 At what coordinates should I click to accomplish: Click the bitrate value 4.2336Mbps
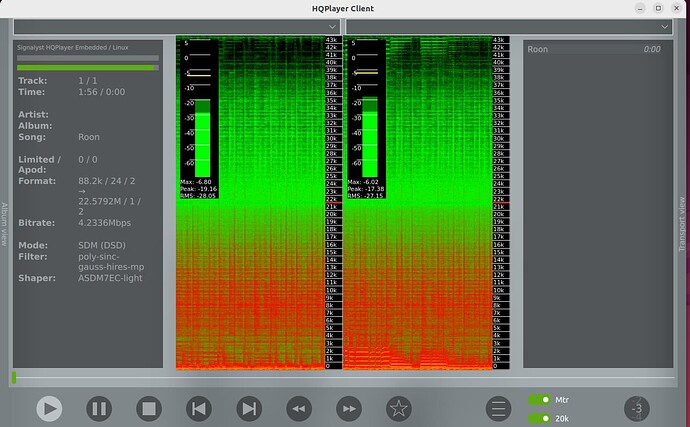105,223
